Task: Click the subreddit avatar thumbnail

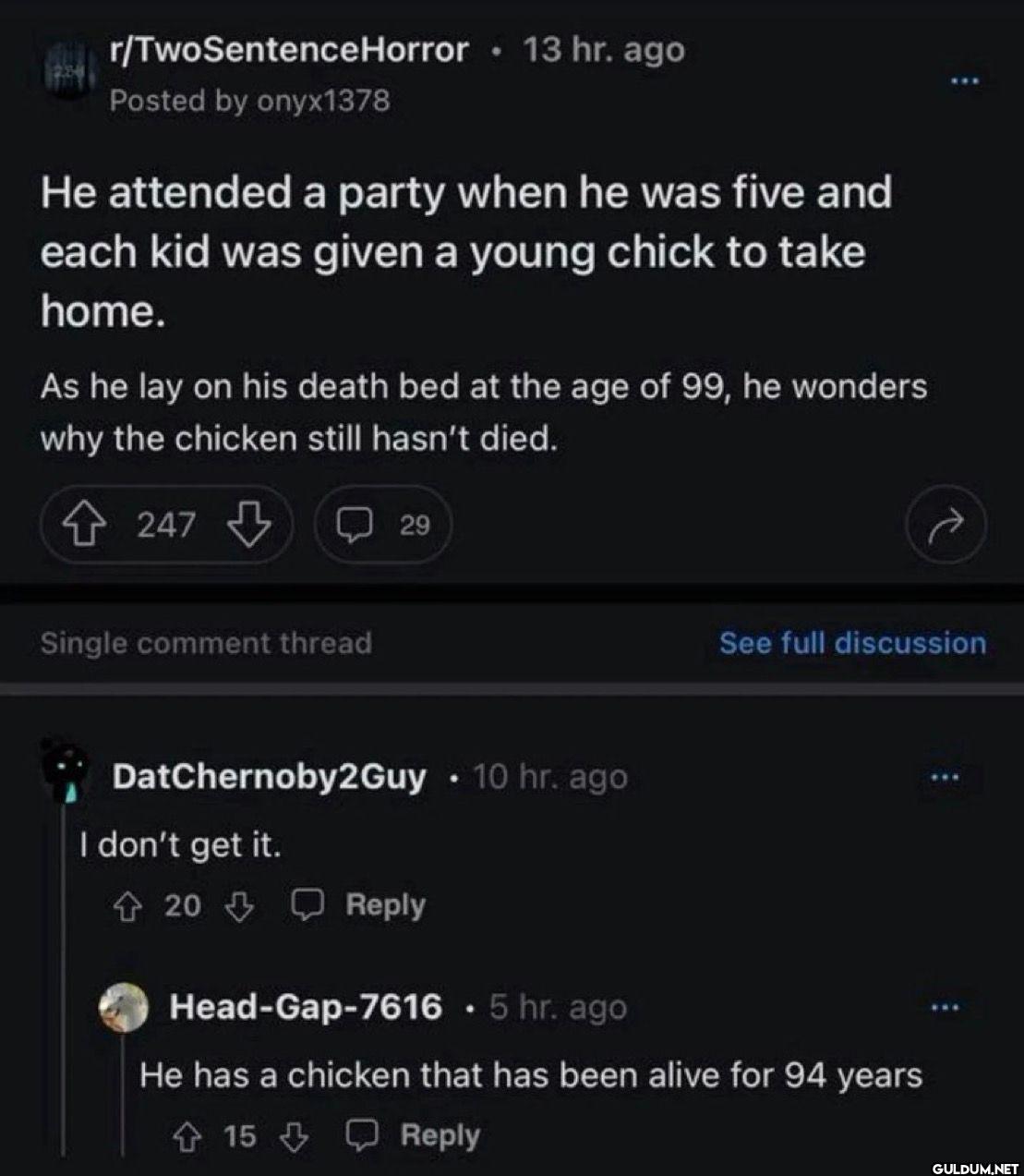Action: (x=67, y=72)
